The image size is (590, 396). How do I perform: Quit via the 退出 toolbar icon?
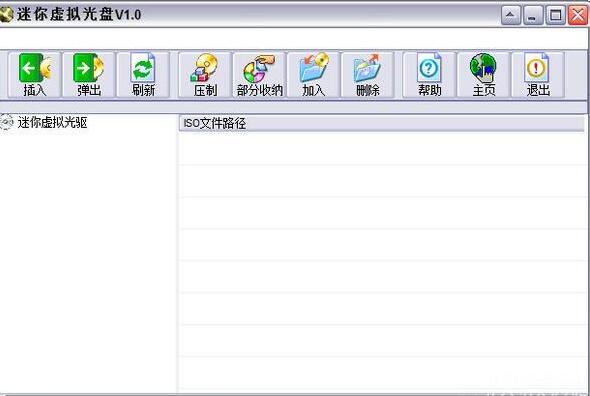[x=538, y=75]
